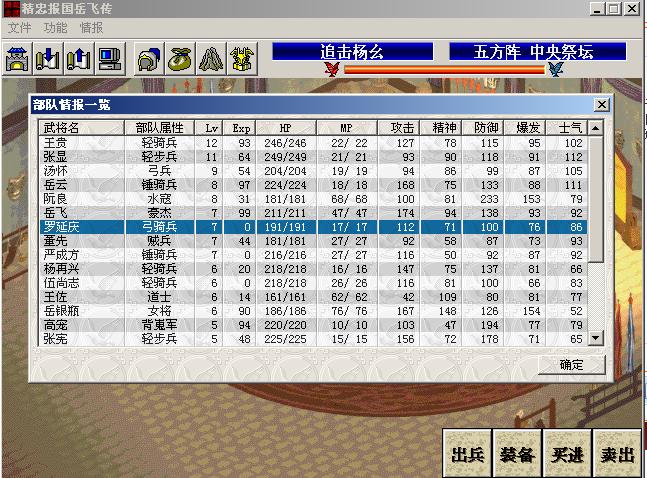The image size is (647, 478).
Task: Sort by the 精神 column header
Action: (441, 128)
